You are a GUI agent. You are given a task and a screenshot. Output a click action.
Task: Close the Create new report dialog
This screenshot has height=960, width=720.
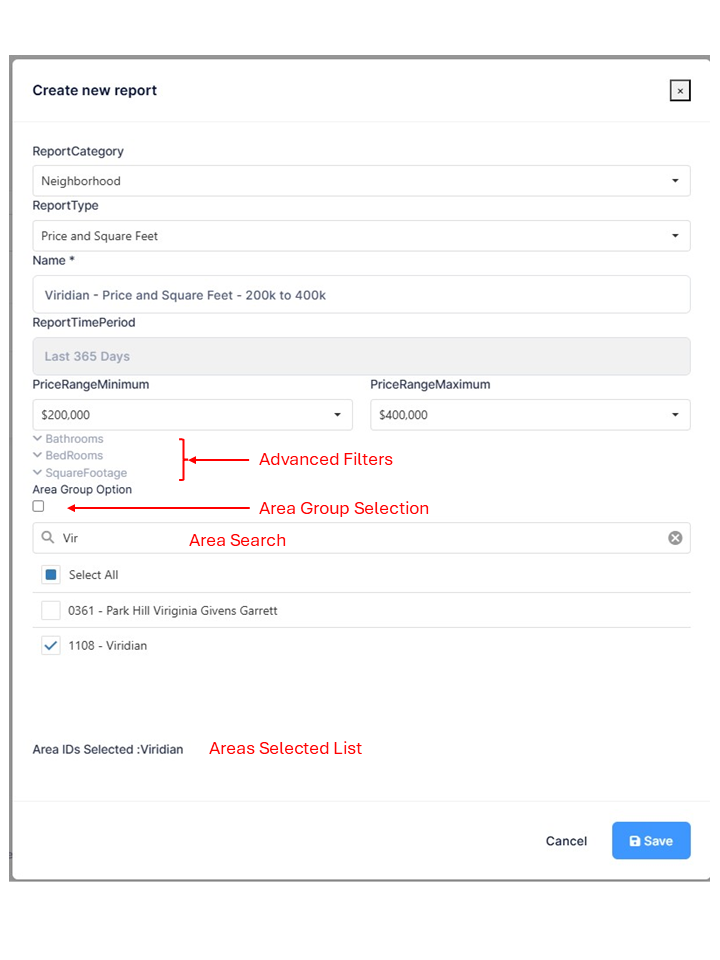pyautogui.click(x=680, y=90)
